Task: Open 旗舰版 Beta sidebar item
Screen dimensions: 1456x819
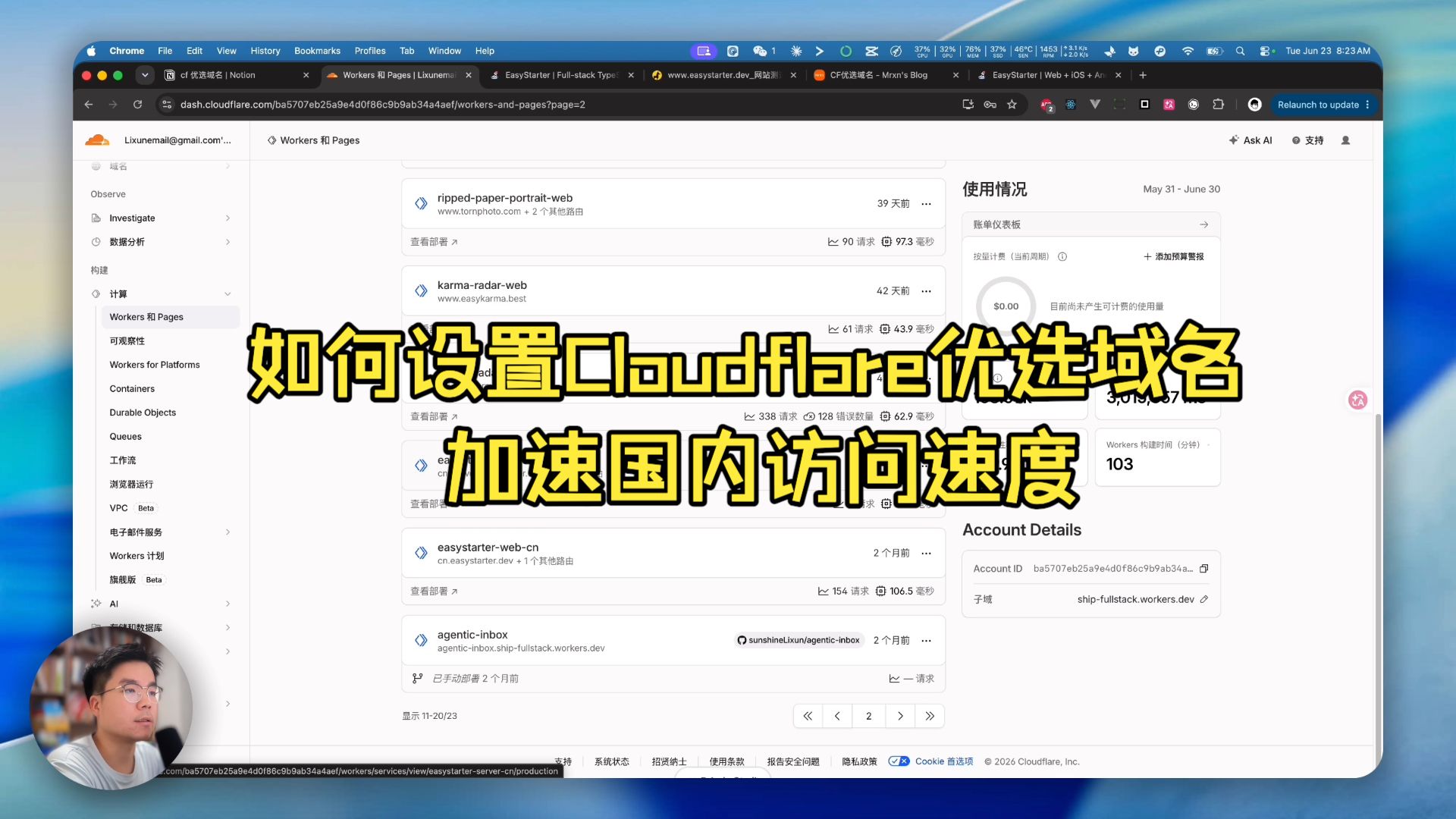Action: pyautogui.click(x=136, y=579)
